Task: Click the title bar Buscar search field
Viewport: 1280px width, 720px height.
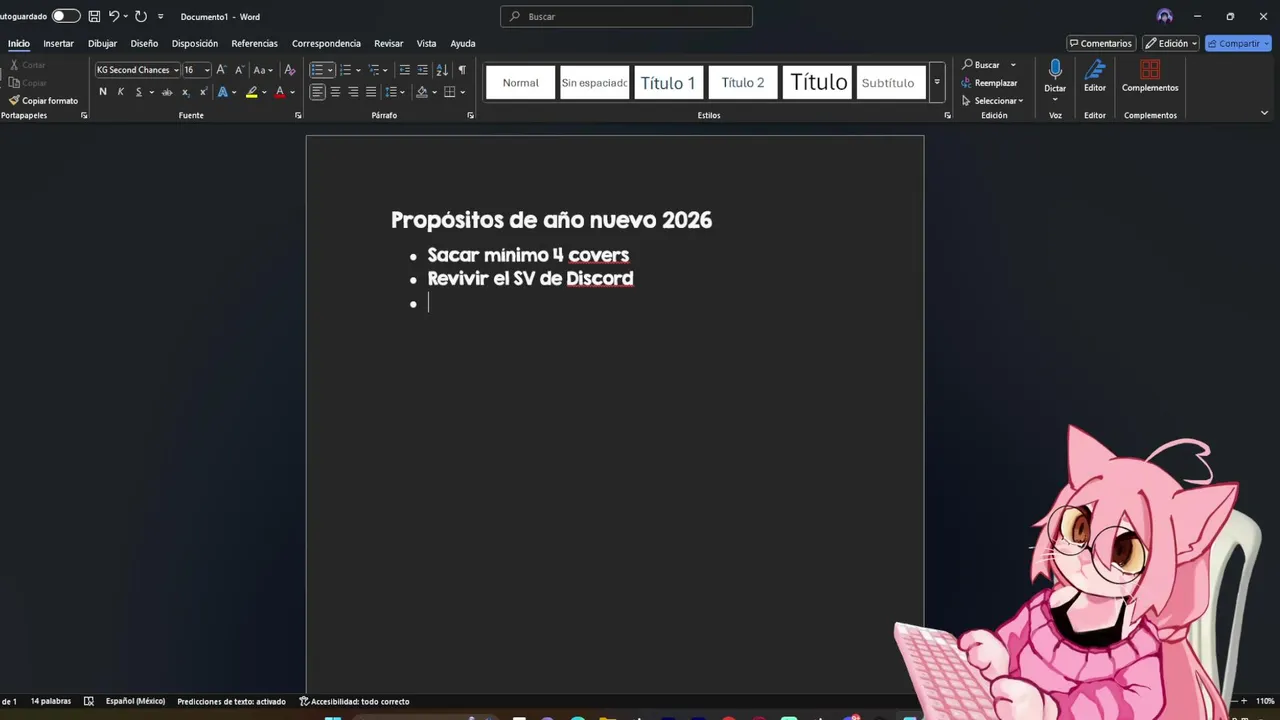Action: click(626, 16)
